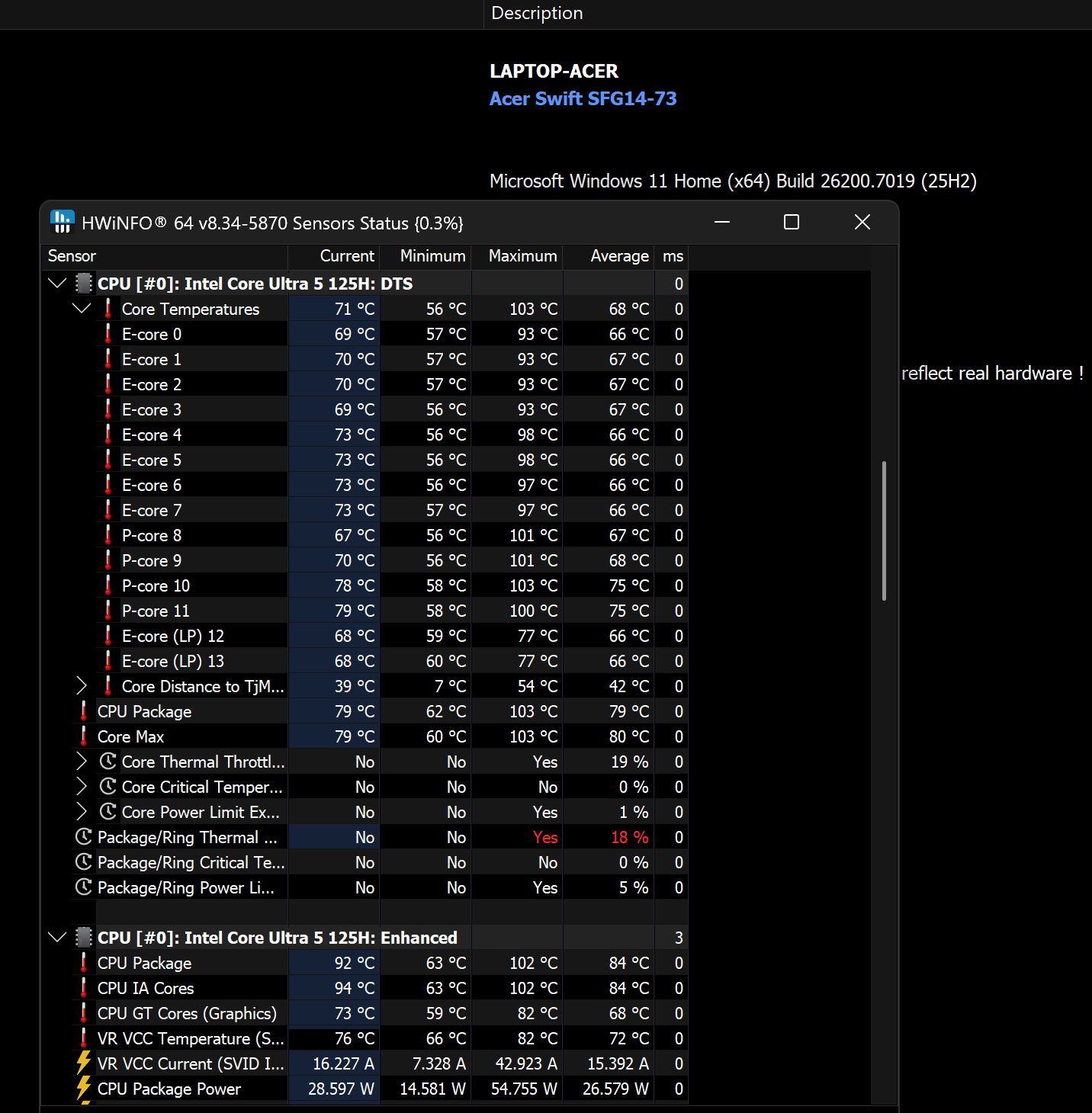Screen dimensions: 1092x1113
Task: Click thermometer icon beside Core Max
Action: [x=83, y=736]
